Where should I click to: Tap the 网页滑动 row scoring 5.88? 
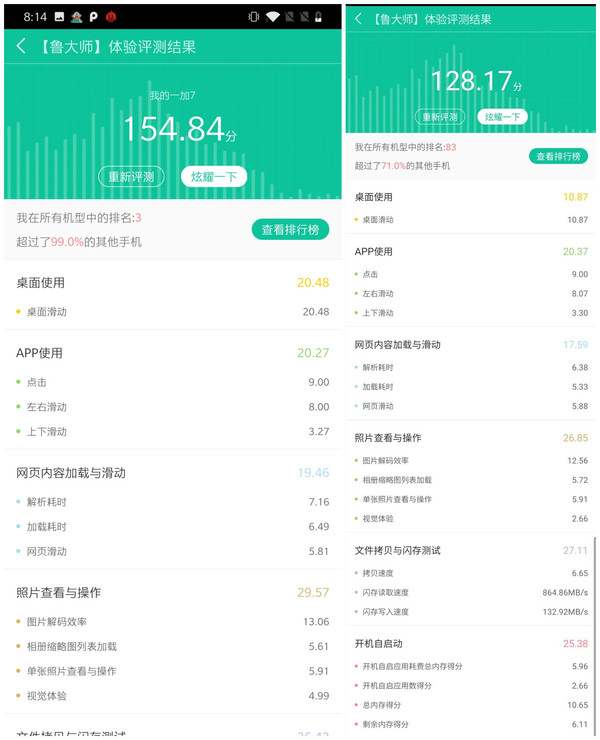coord(471,406)
